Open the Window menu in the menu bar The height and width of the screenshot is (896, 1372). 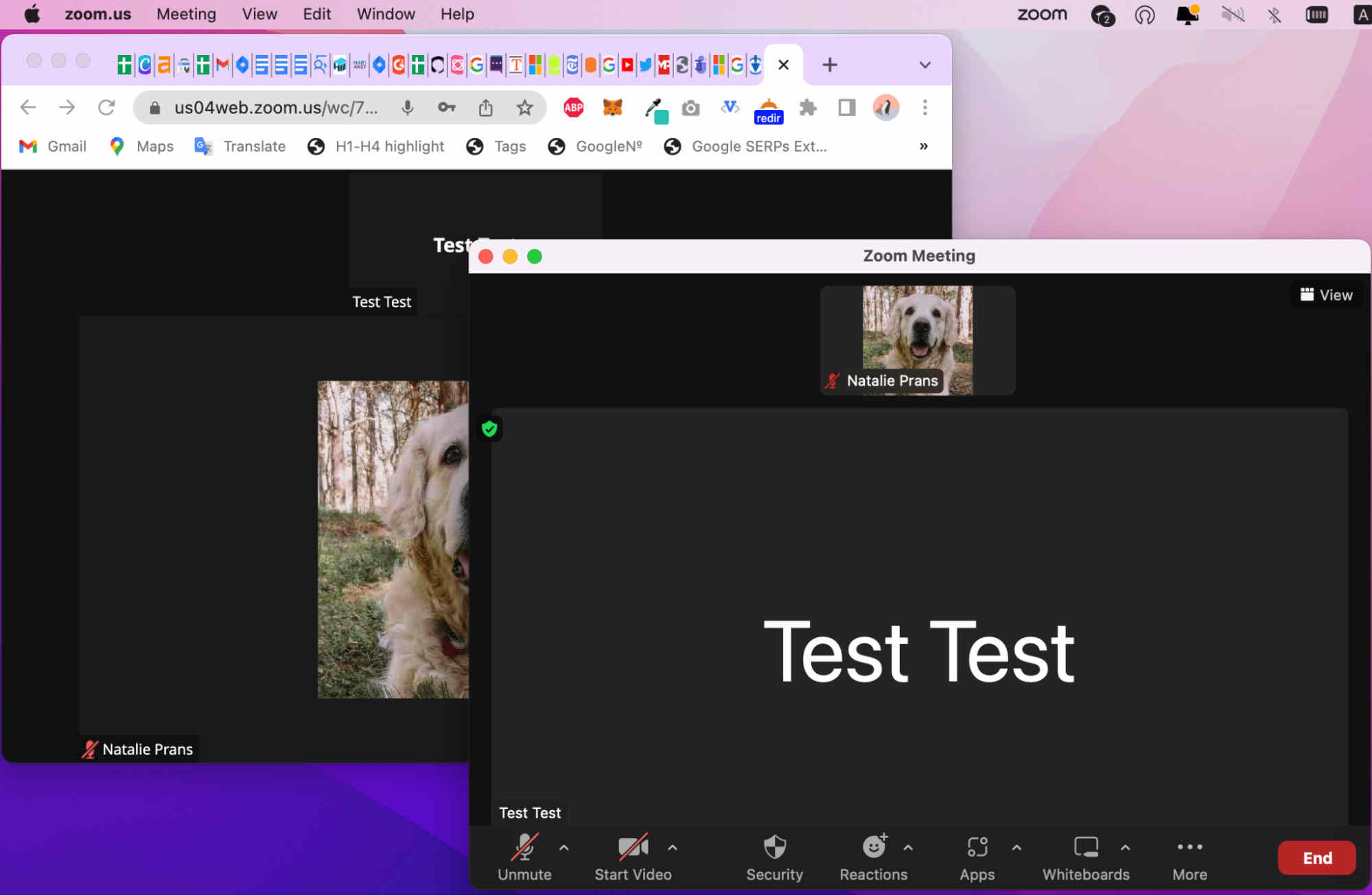[x=386, y=14]
